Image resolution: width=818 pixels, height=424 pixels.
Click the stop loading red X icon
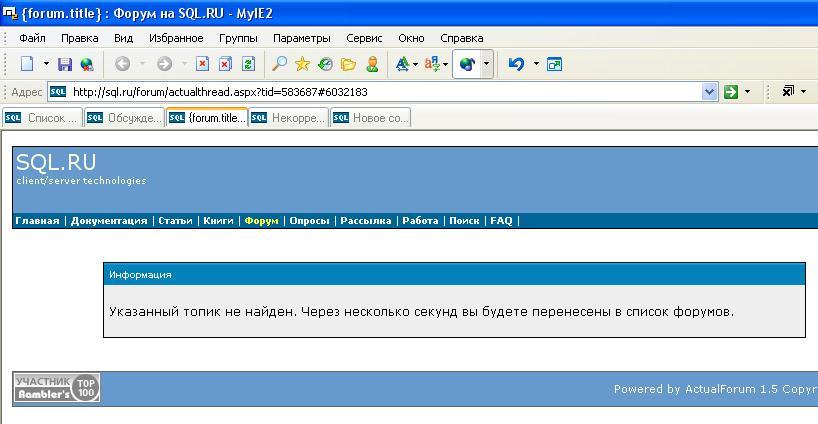(x=202, y=64)
